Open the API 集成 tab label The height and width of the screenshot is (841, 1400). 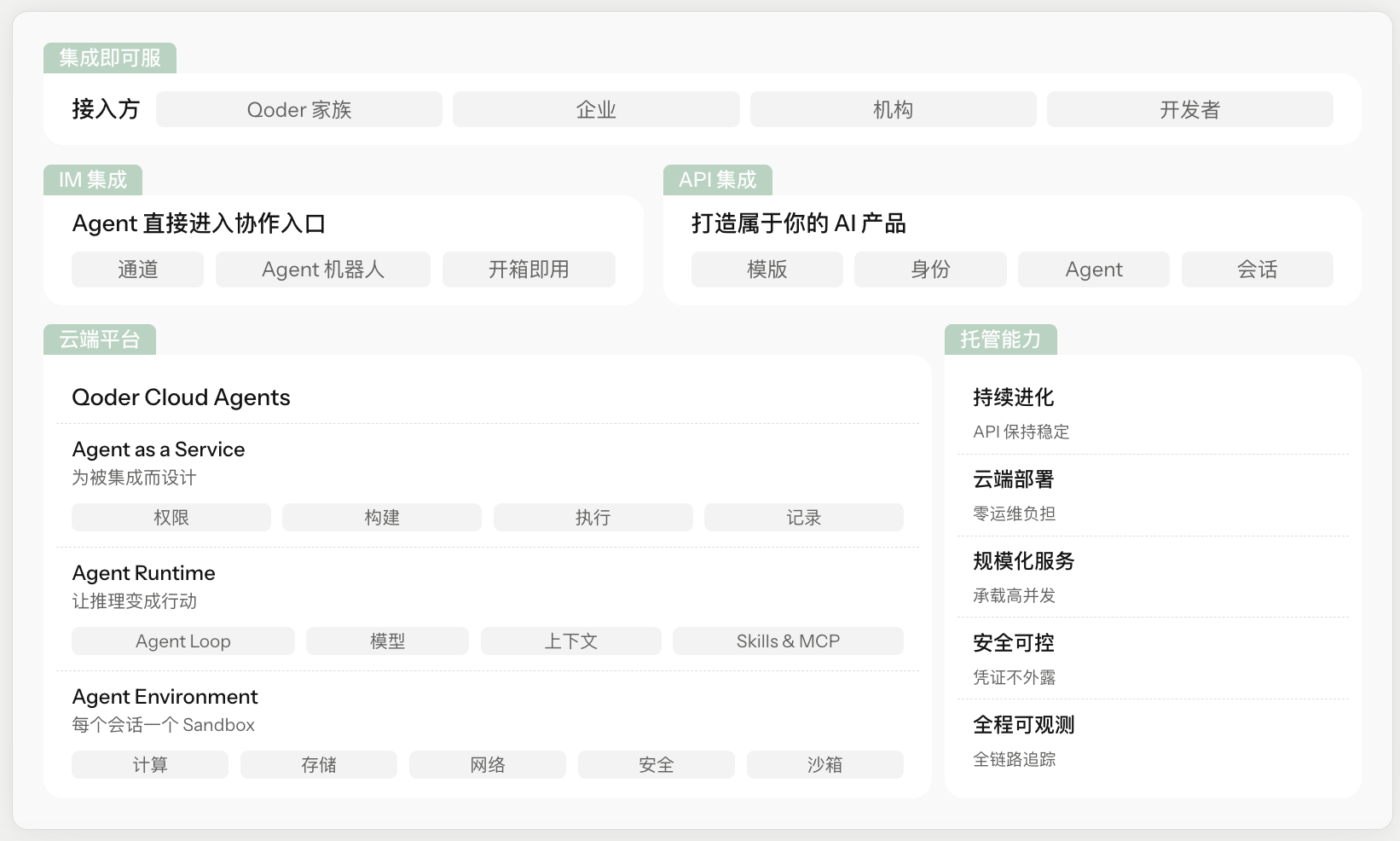pyautogui.click(x=718, y=180)
